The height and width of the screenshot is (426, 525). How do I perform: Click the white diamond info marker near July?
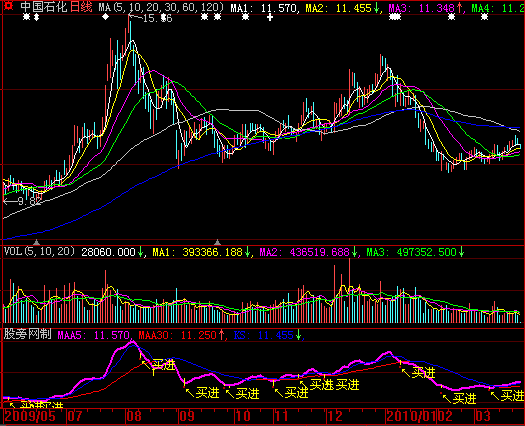(105, 16)
